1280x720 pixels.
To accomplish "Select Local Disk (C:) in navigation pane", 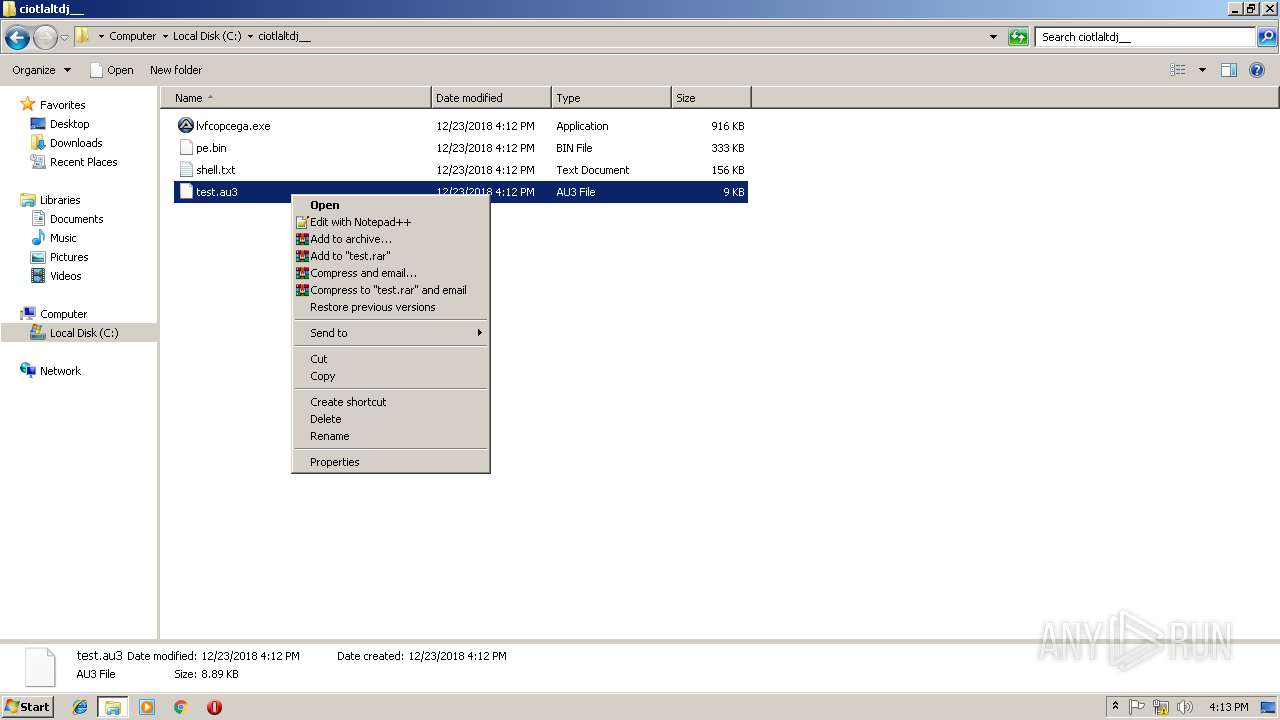I will 84,333.
